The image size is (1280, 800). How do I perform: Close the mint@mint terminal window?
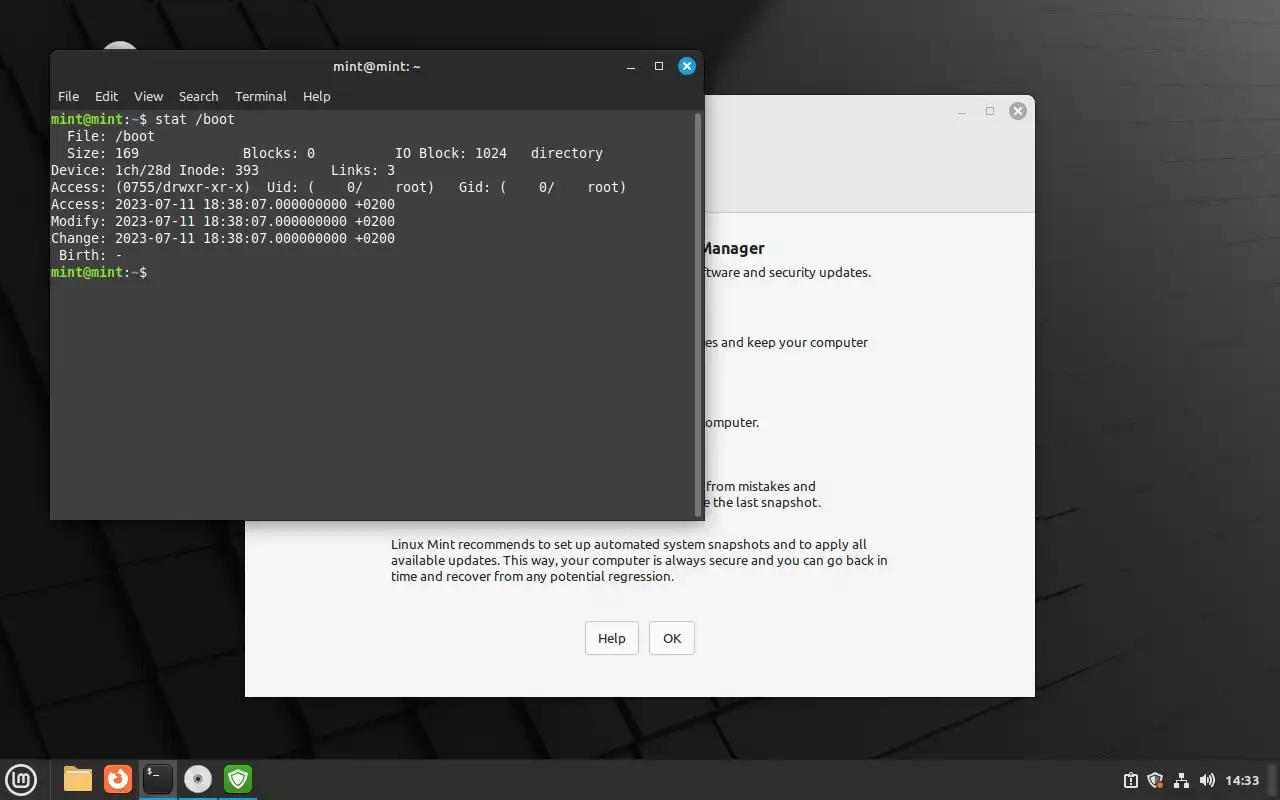(x=687, y=66)
